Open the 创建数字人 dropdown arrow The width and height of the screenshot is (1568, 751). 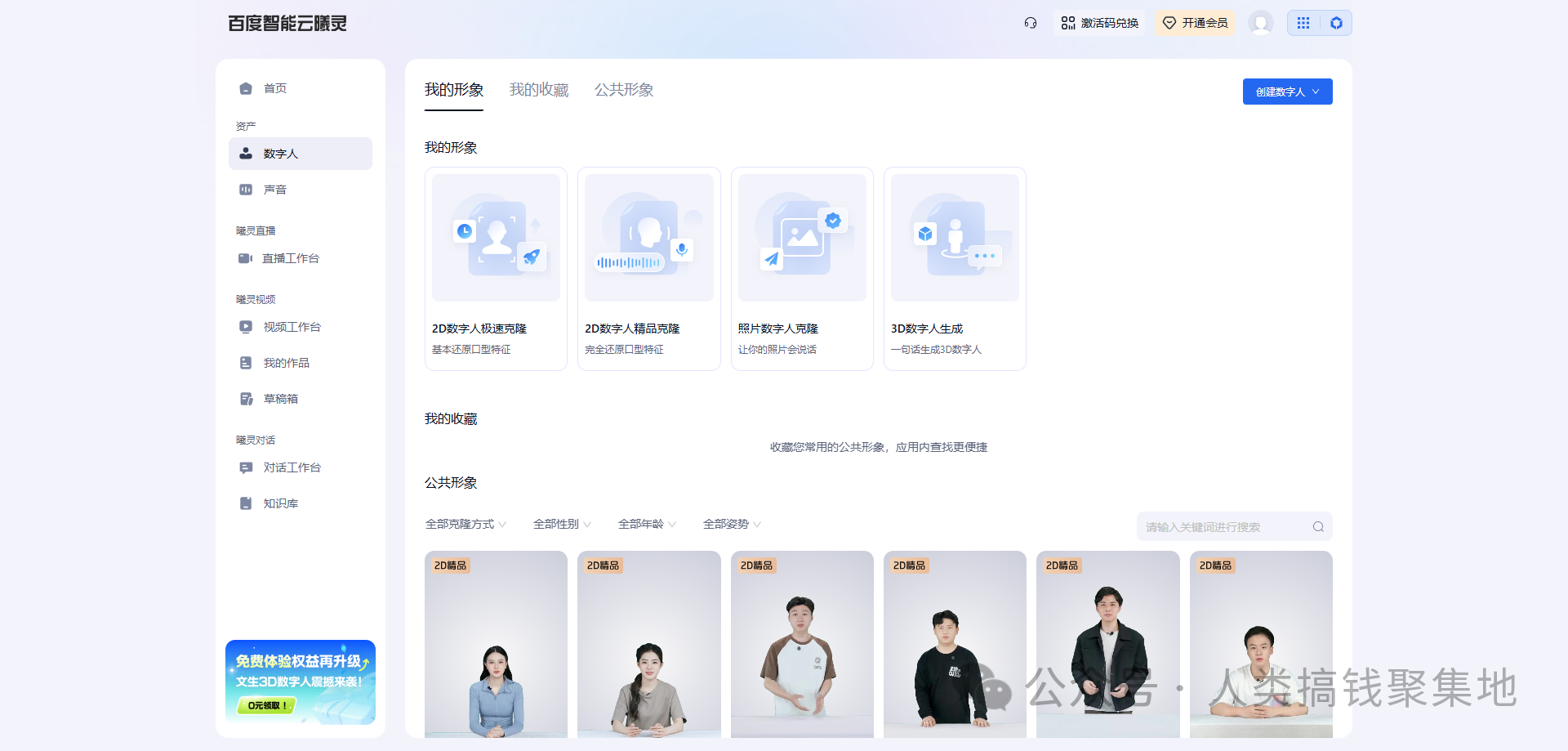tap(1316, 92)
